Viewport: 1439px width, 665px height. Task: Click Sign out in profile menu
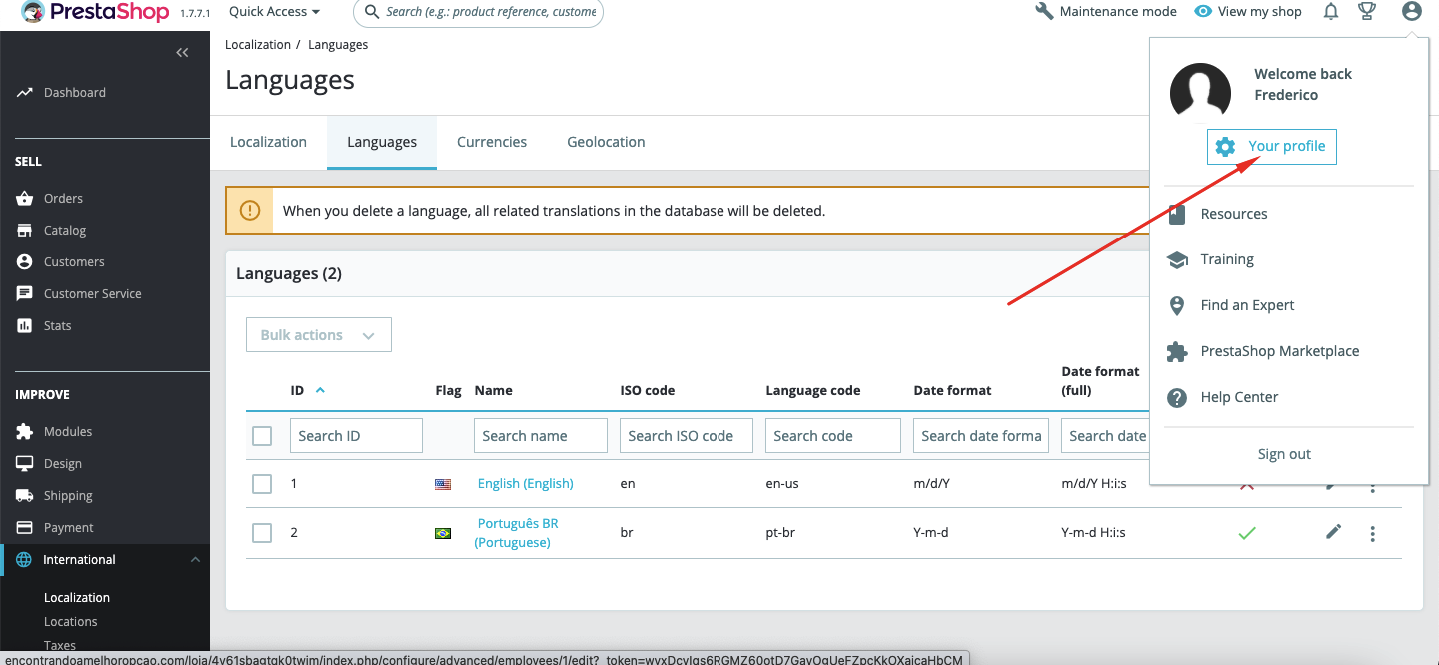pos(1284,454)
